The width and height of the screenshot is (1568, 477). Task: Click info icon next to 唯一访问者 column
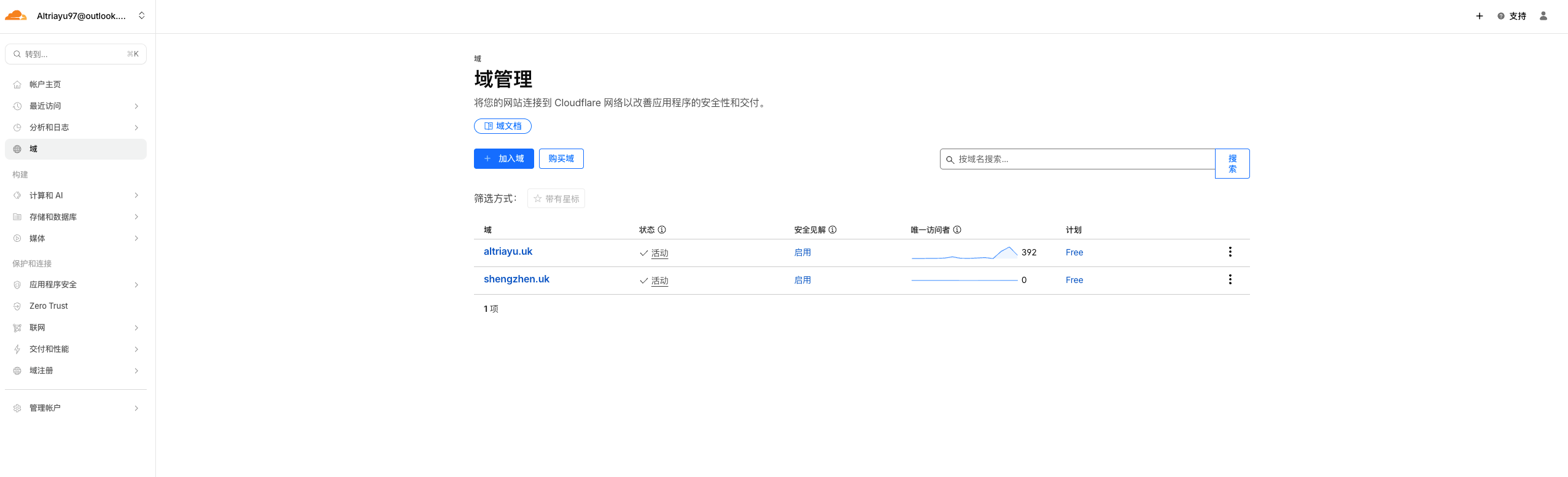tap(957, 230)
